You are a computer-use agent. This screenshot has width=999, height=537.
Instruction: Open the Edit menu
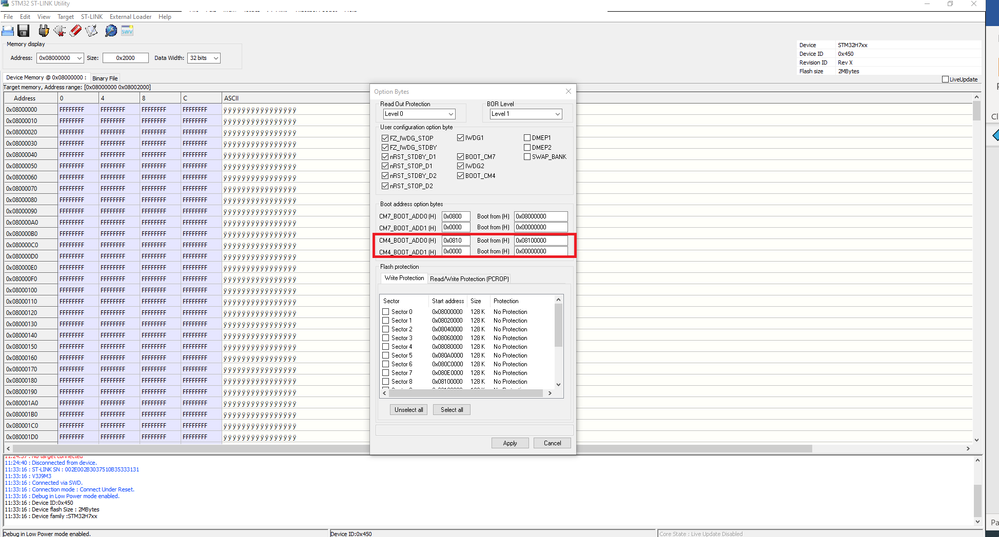click(25, 17)
